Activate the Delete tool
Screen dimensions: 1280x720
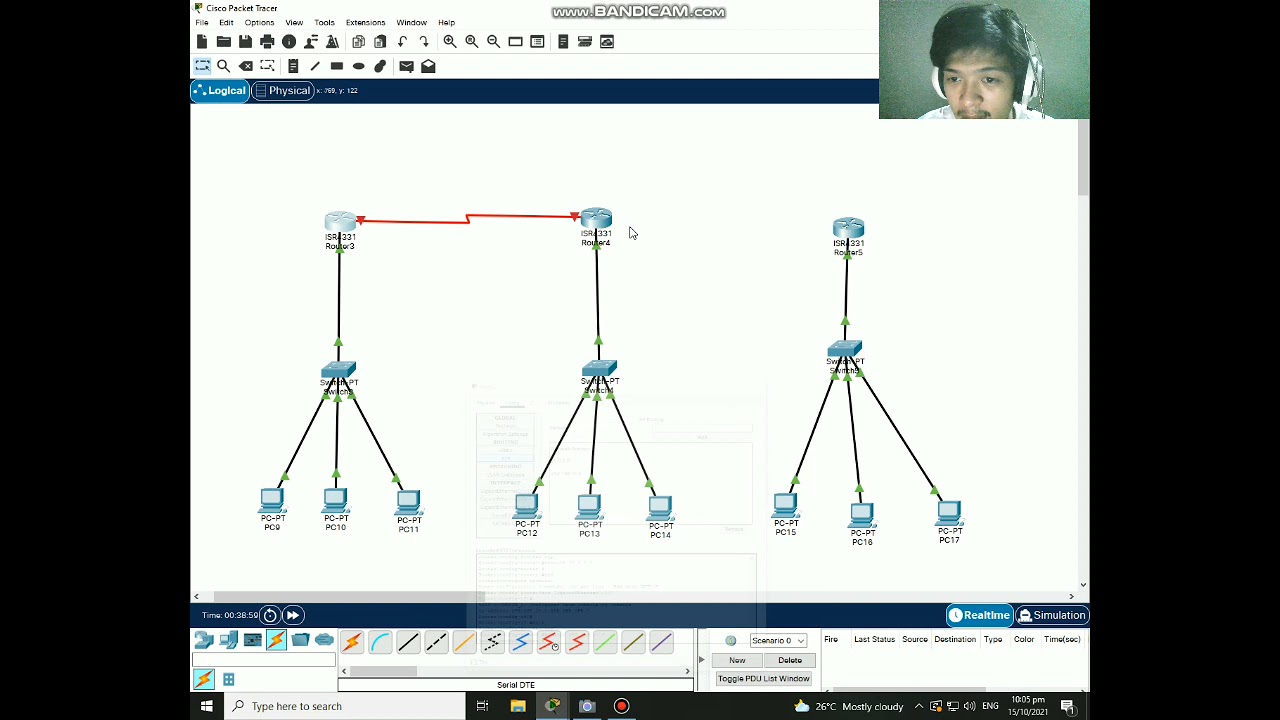coord(246,66)
